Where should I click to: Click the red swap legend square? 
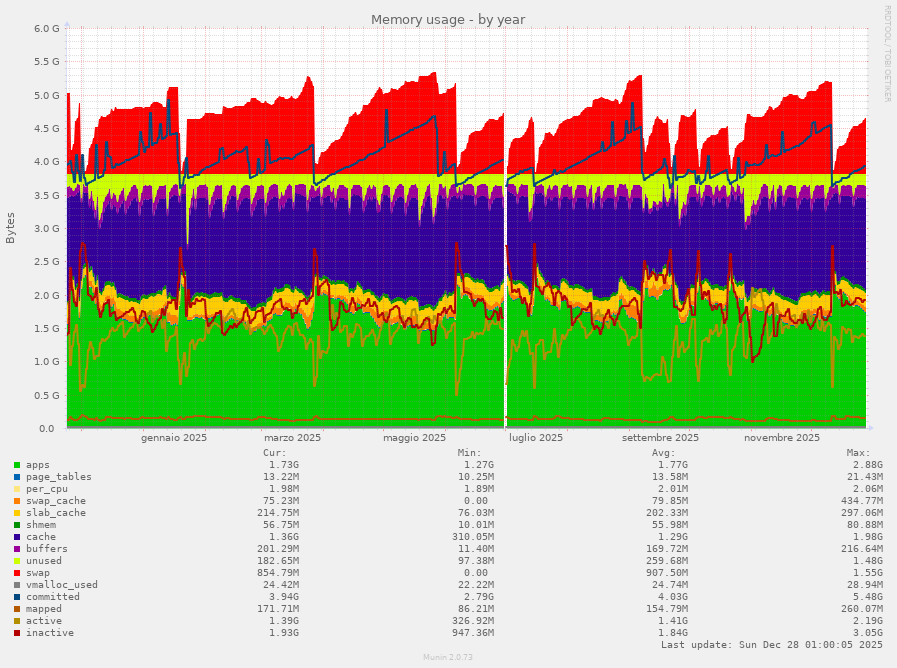(16, 573)
